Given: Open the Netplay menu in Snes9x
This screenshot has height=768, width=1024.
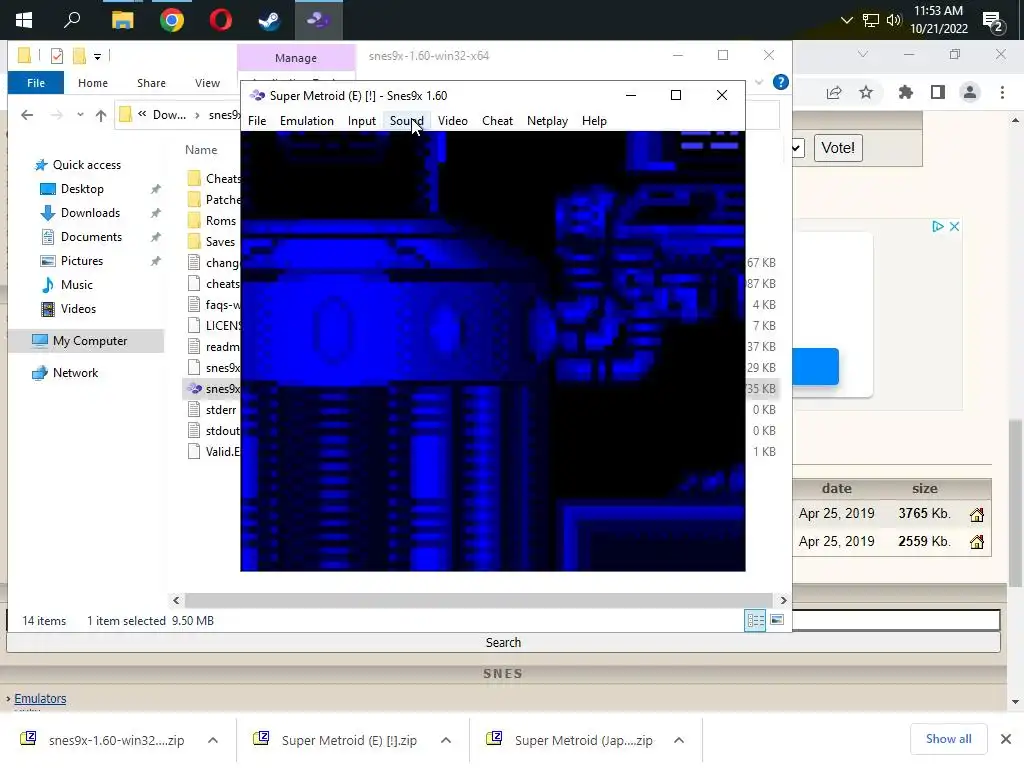Looking at the screenshot, I should tap(547, 121).
